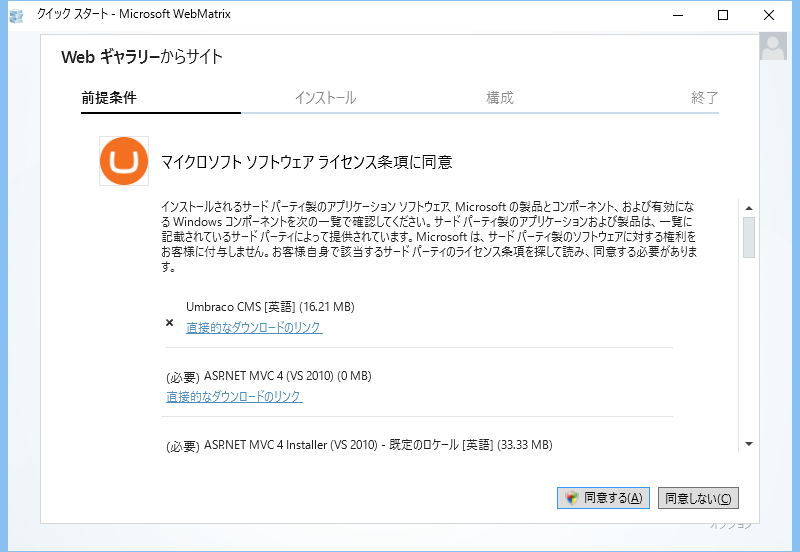Select the インストール step tab

326,97
